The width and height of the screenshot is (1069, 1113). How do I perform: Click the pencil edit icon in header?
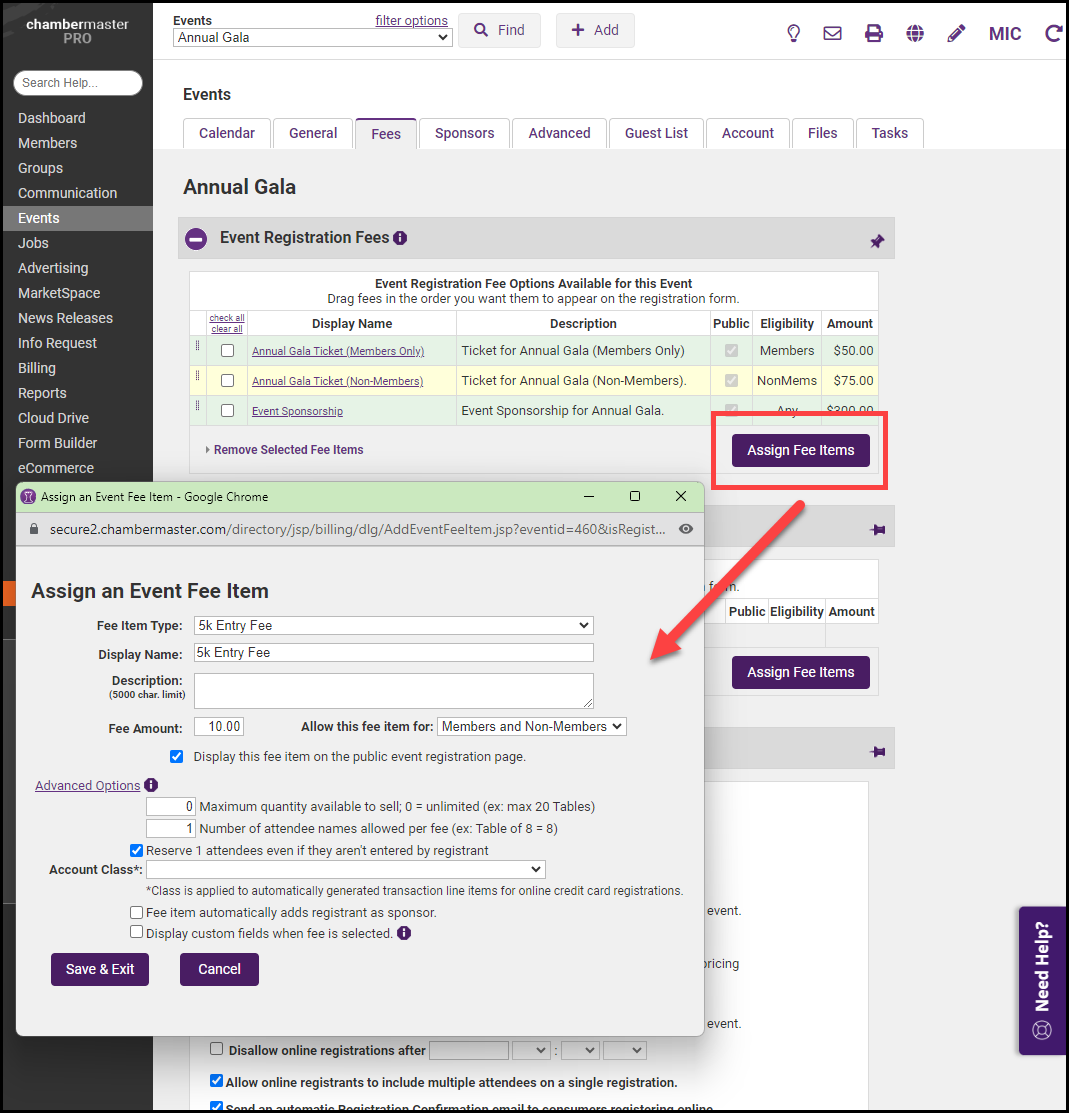click(x=956, y=33)
